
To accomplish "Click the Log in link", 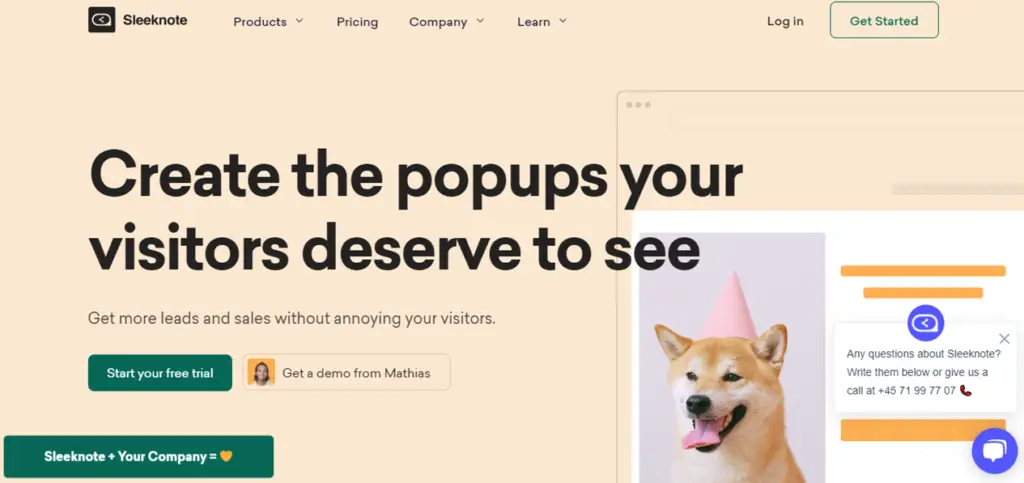I will 785,21.
